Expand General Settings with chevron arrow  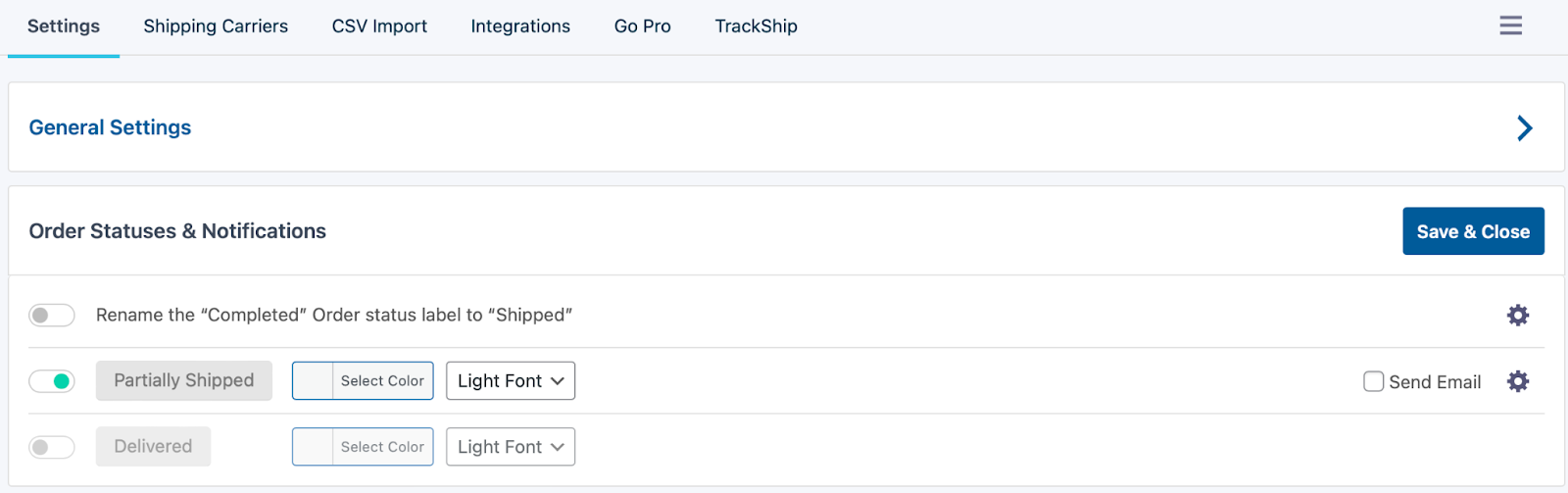pyautogui.click(x=1524, y=128)
